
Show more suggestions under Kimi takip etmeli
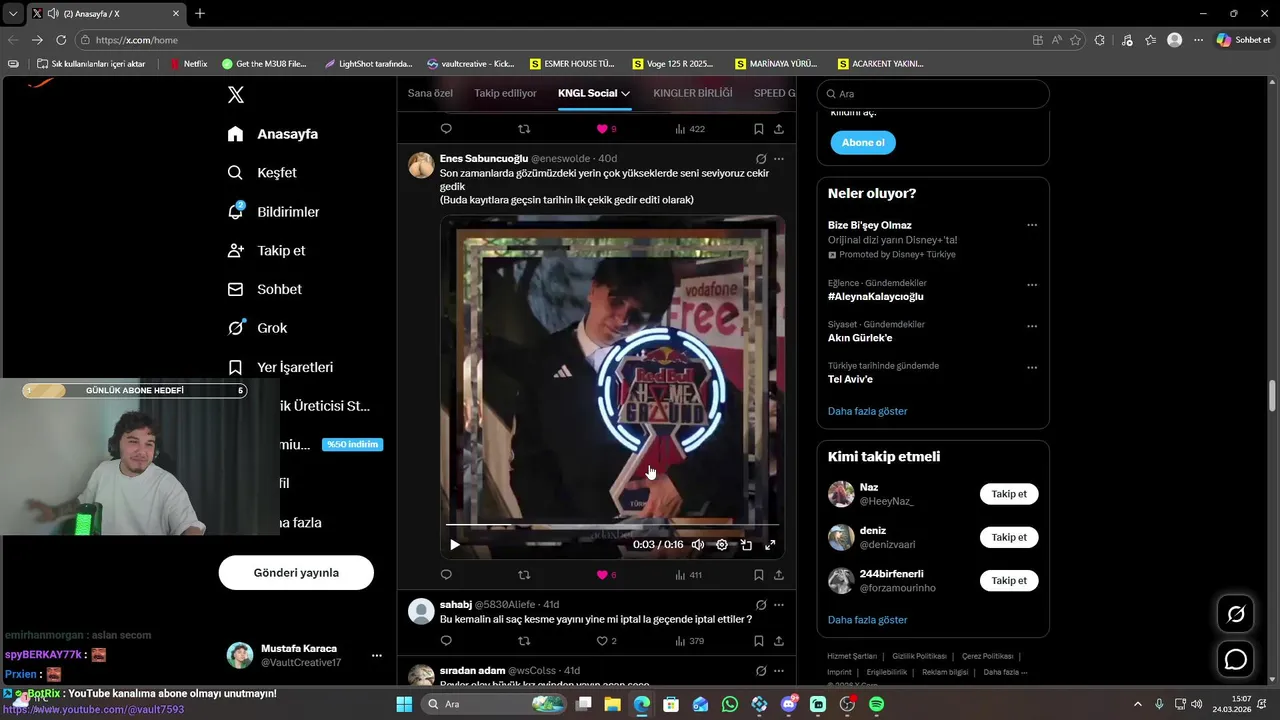[867, 620]
